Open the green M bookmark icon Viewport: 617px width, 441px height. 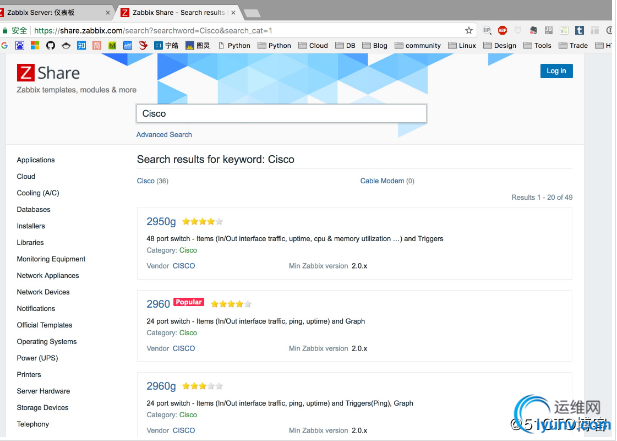112,46
